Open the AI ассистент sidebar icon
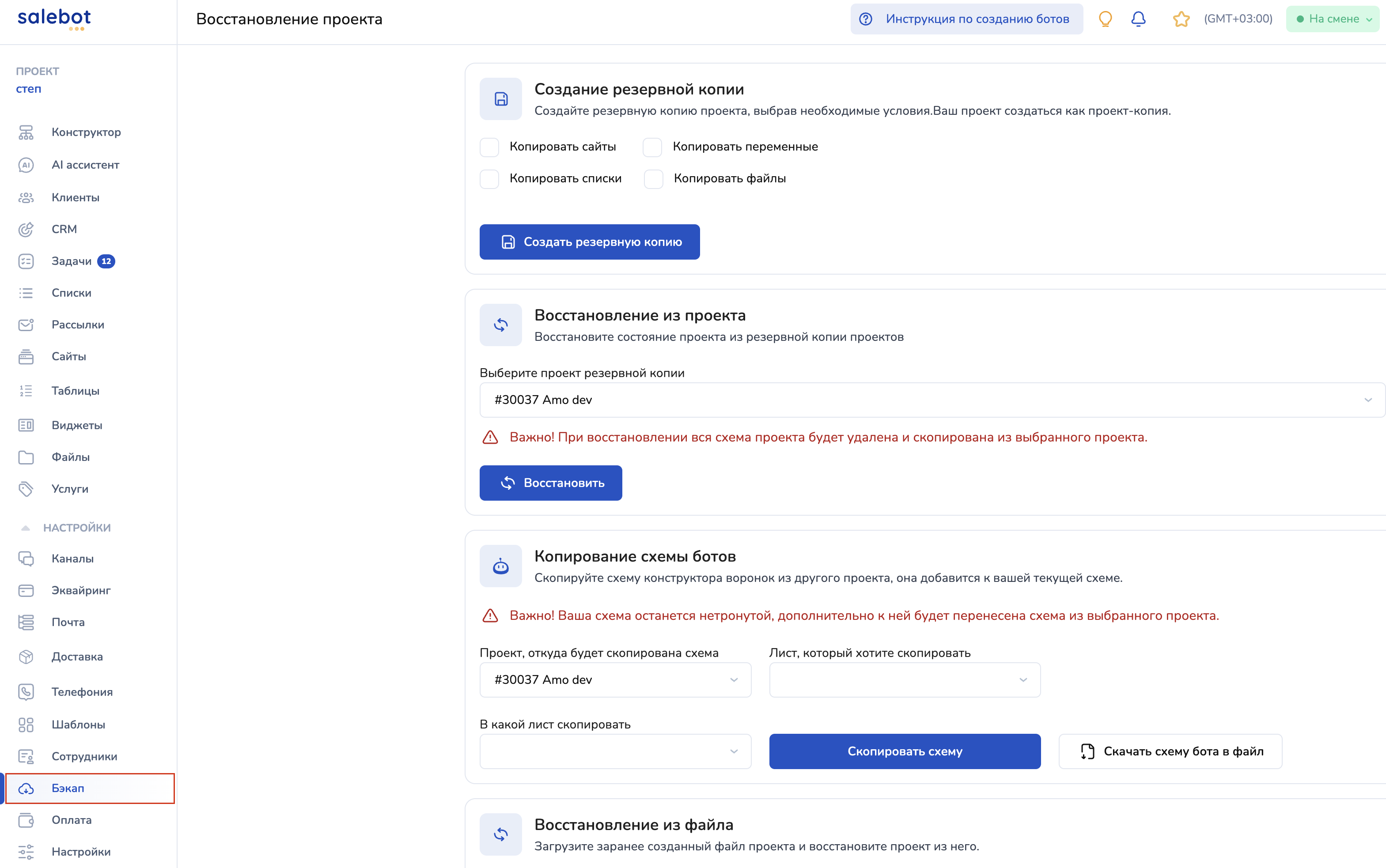 26,165
